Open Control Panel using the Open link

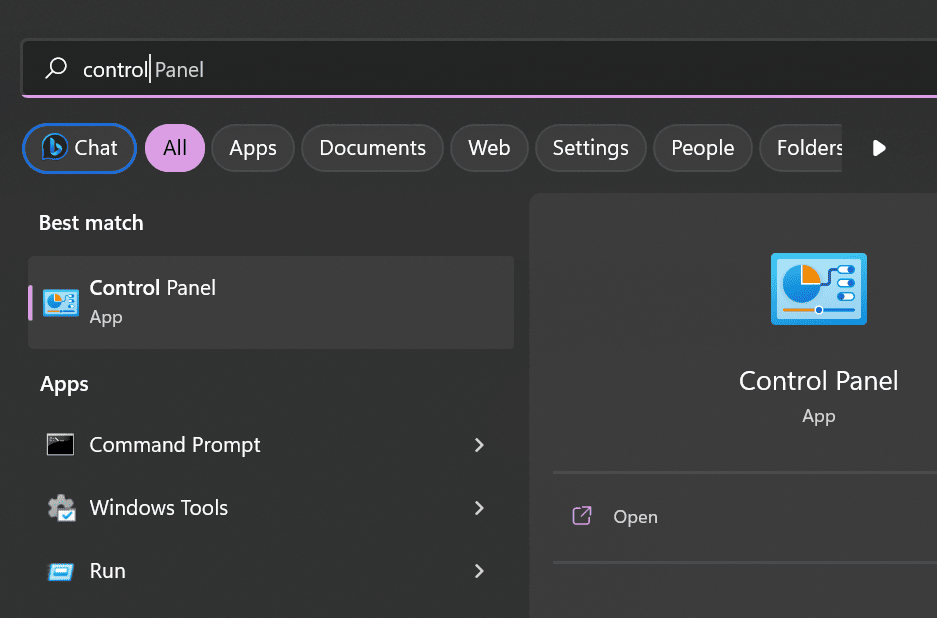(635, 516)
